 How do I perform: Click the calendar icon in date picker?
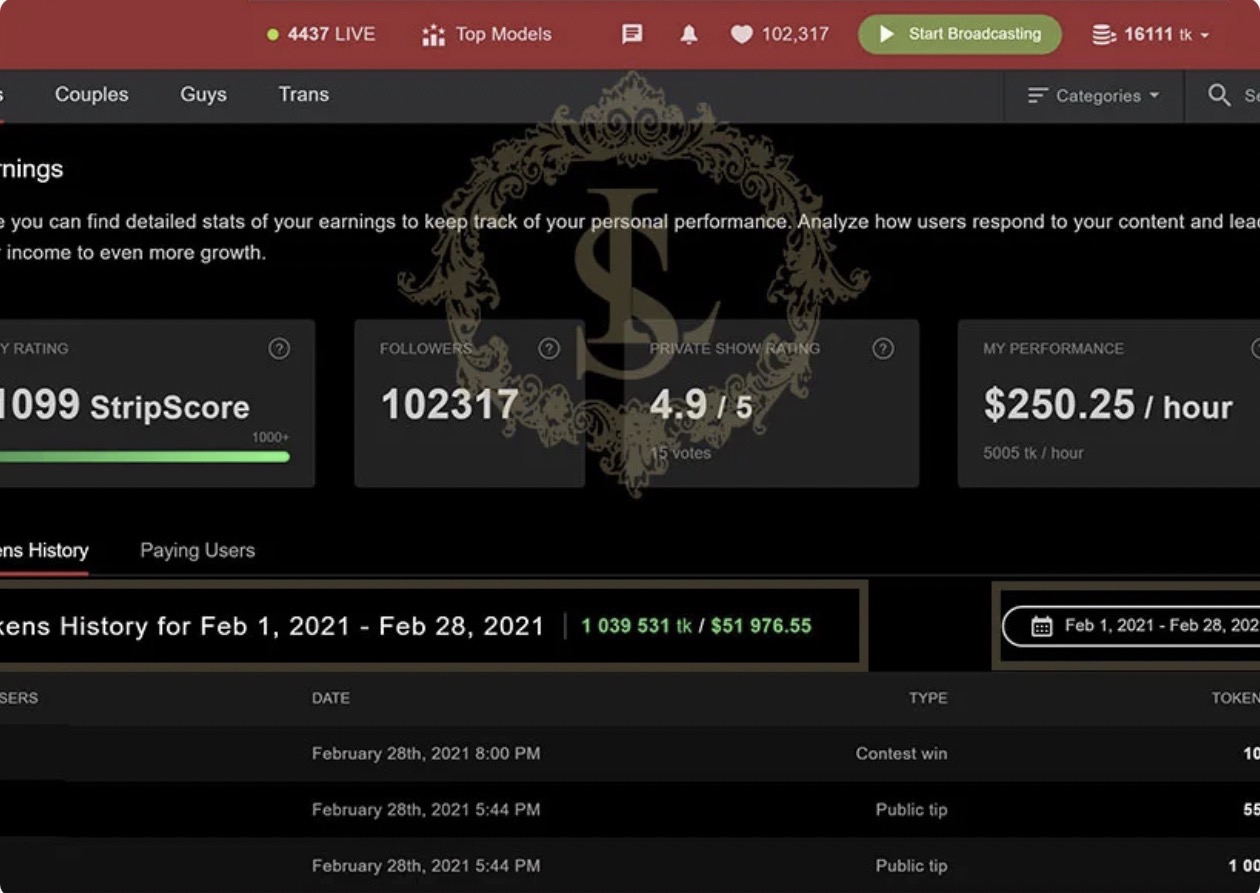point(1041,626)
